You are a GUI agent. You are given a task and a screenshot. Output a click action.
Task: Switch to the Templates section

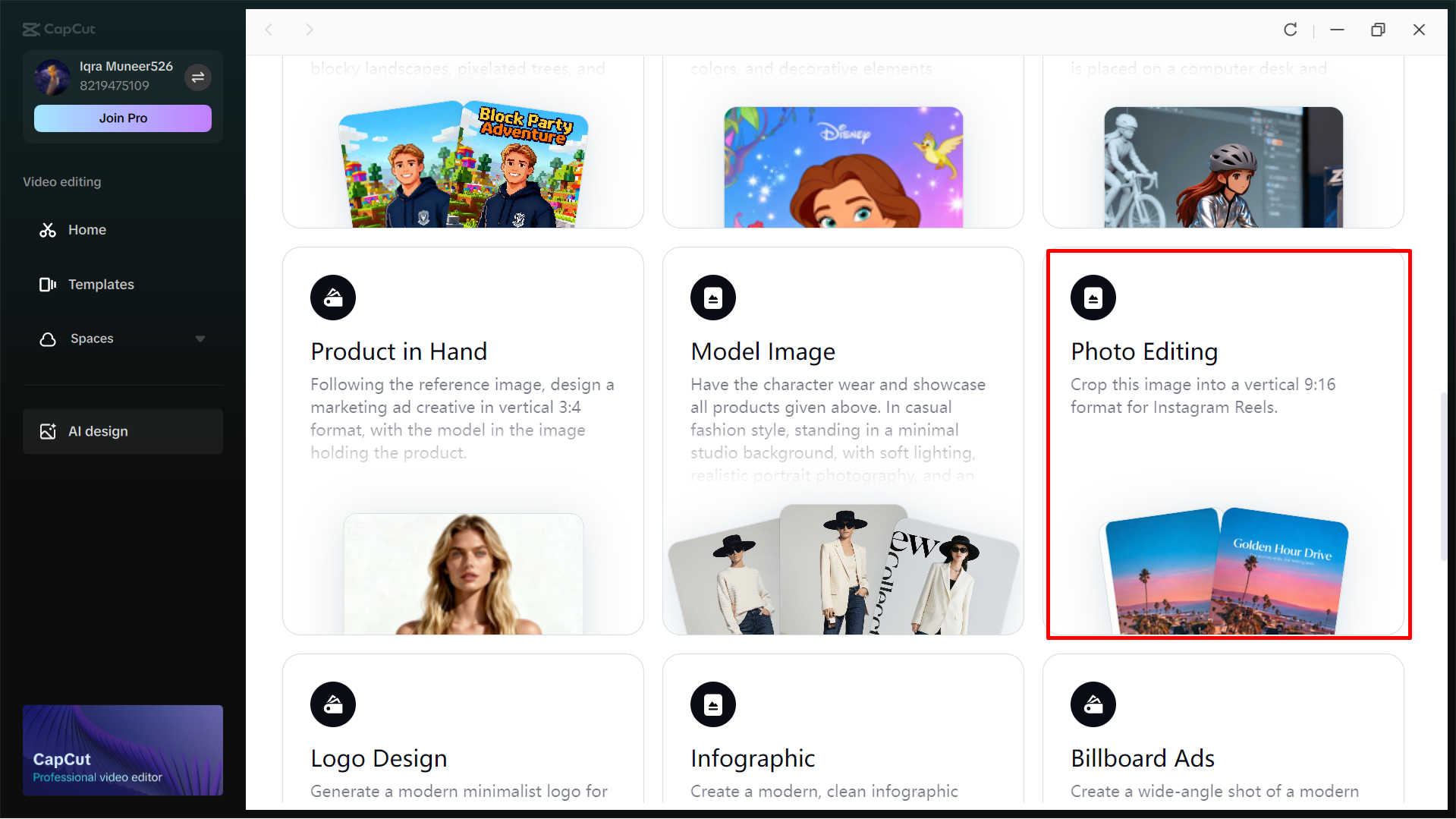[x=102, y=284]
